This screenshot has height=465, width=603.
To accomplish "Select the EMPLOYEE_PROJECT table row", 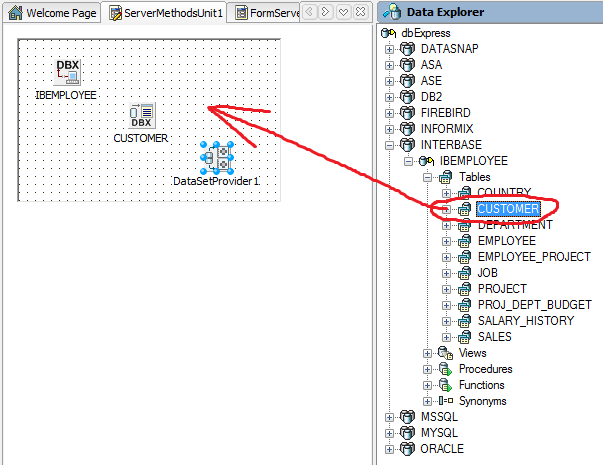I will coord(534,257).
